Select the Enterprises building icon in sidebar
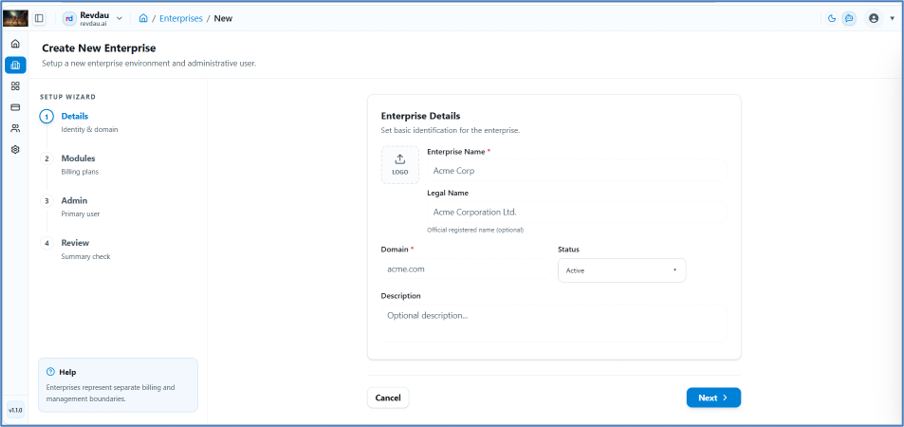The height and width of the screenshot is (427, 904). [16, 65]
